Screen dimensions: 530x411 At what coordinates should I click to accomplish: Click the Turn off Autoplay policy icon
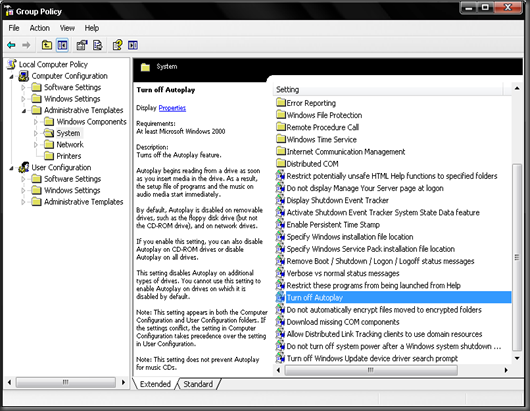(280, 297)
